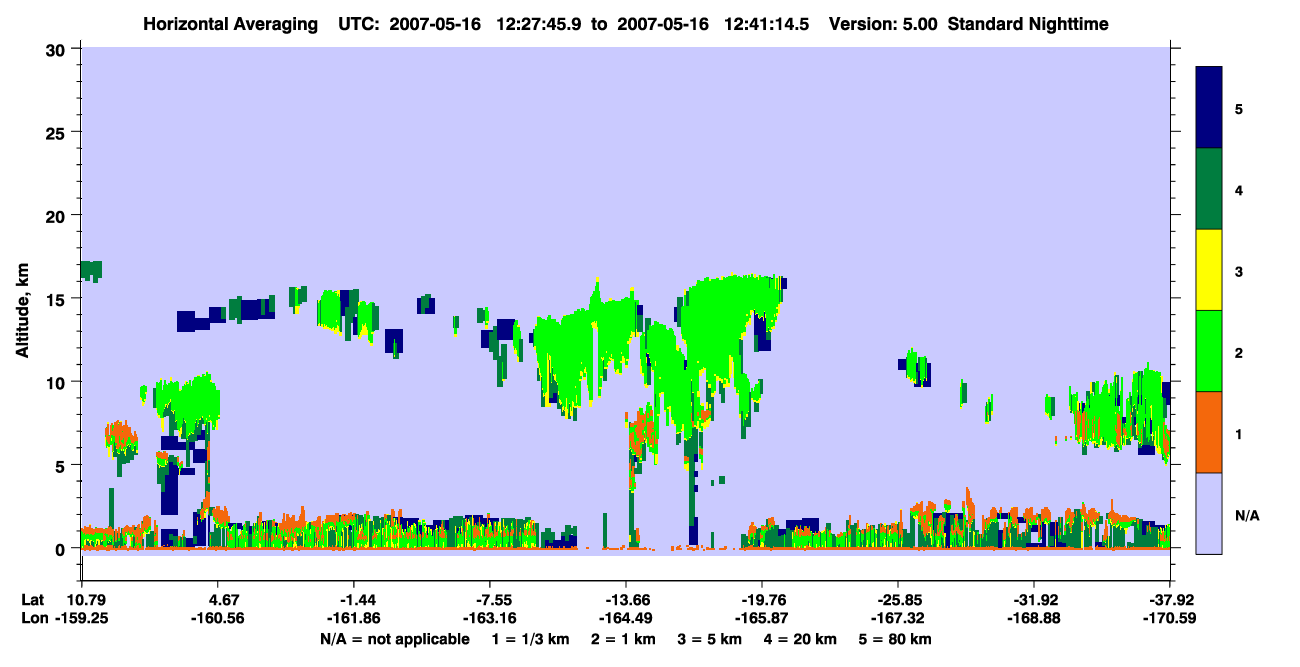Click longitude value -168.88

(1033, 618)
